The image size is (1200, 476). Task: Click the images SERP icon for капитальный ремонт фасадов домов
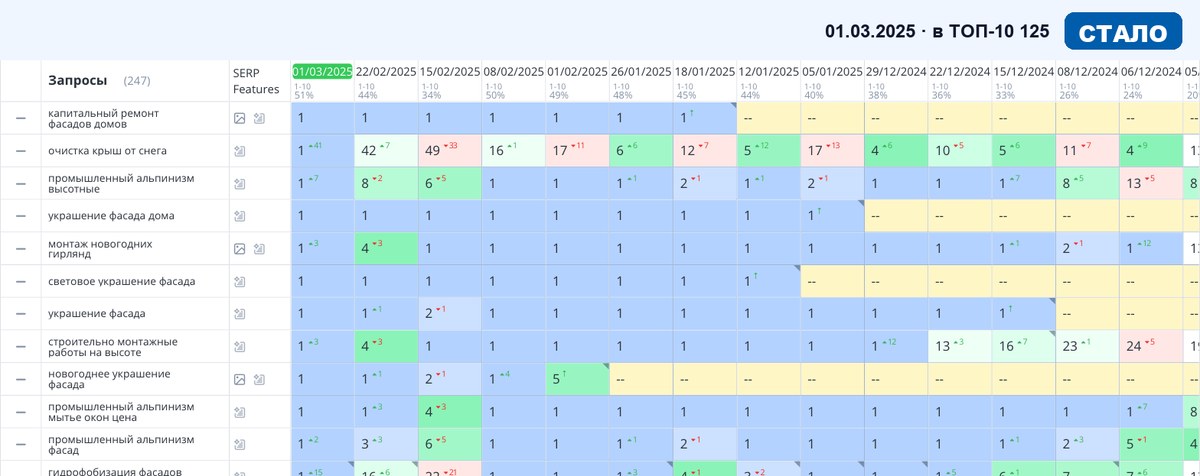(x=239, y=118)
